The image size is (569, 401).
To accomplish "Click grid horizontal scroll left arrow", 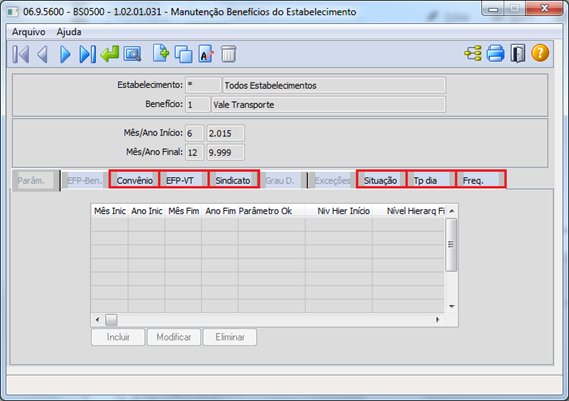I will click(x=97, y=320).
